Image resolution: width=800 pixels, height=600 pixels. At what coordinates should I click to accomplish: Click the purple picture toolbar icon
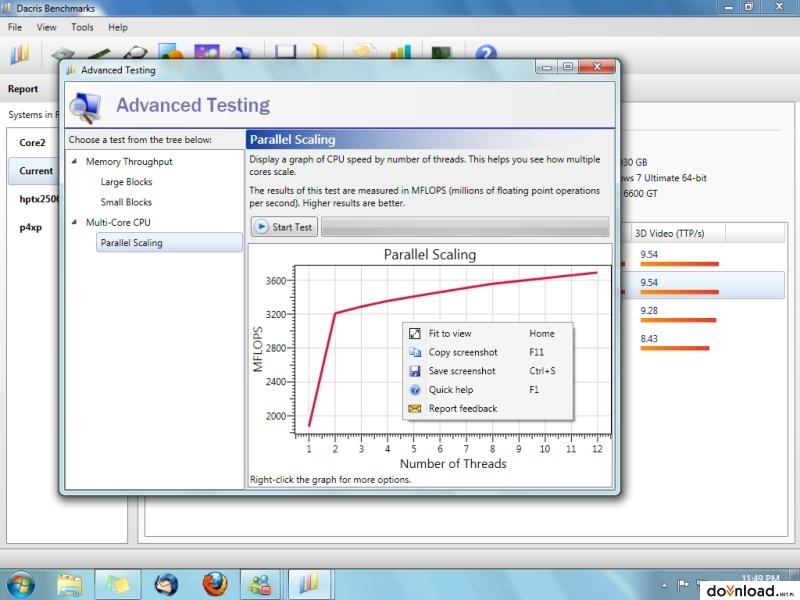(x=207, y=51)
